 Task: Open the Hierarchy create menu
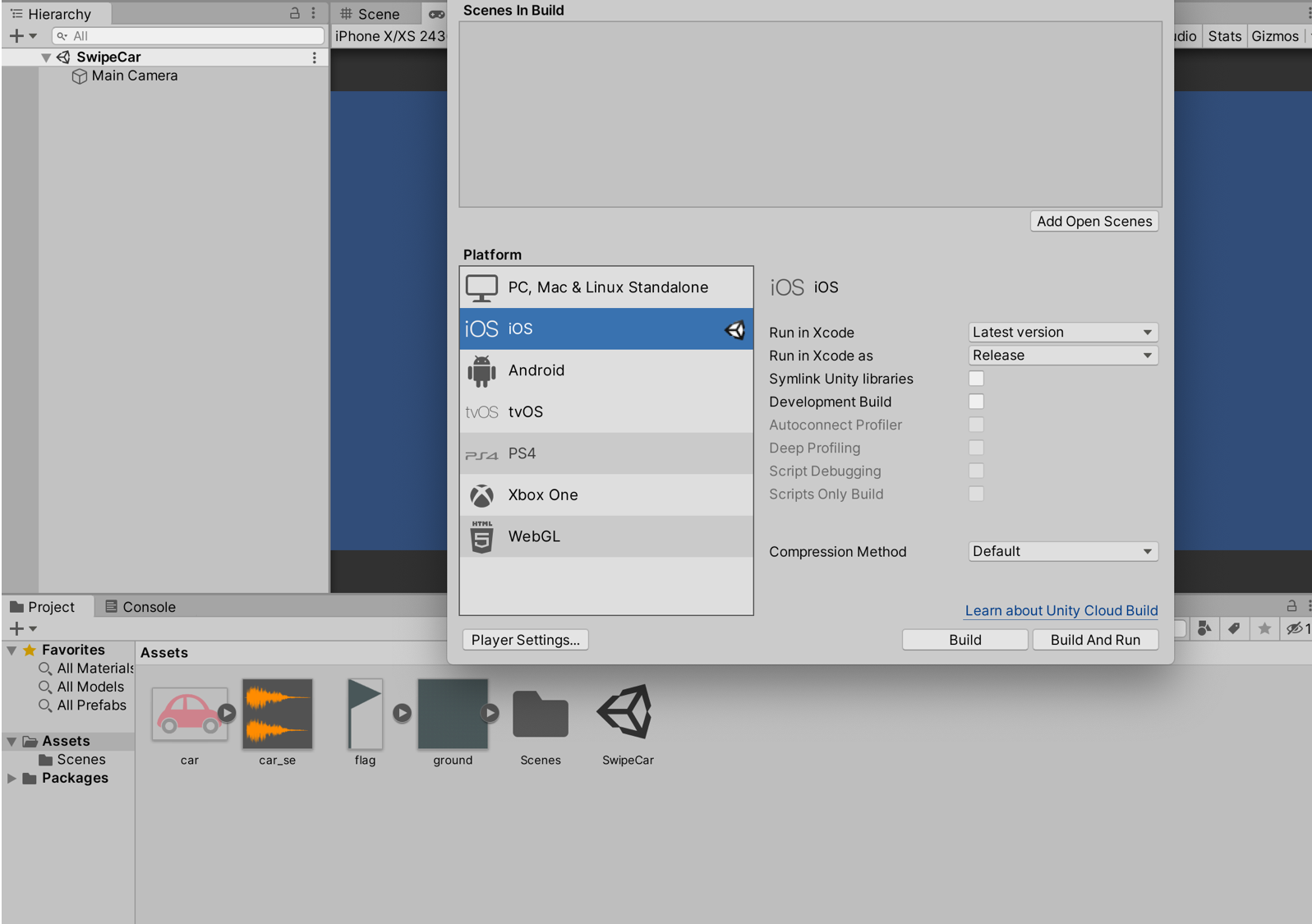(22, 36)
